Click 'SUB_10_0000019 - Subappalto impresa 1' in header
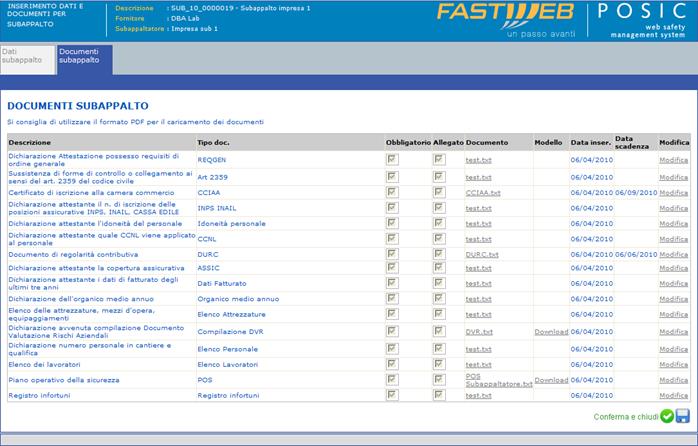 point(240,8)
